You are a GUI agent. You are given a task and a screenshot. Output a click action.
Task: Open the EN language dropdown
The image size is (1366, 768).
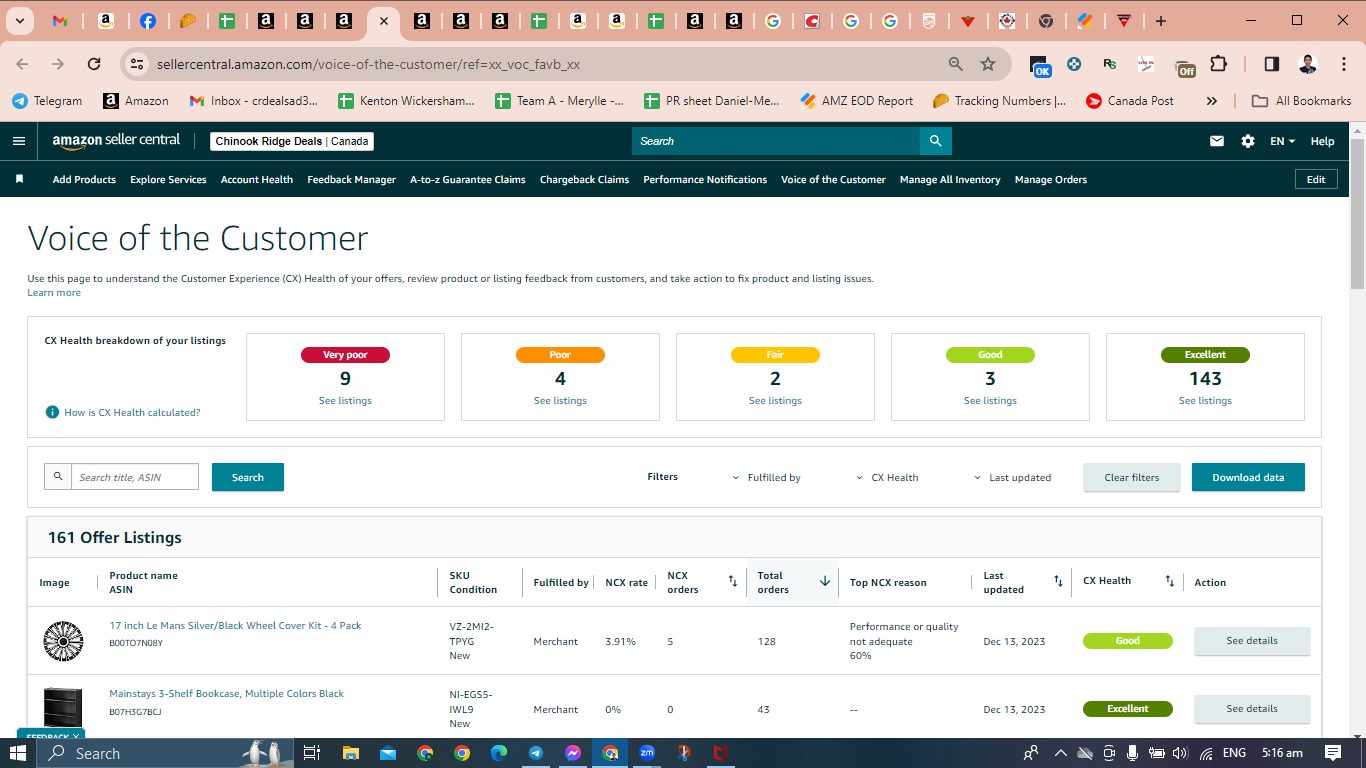1282,141
